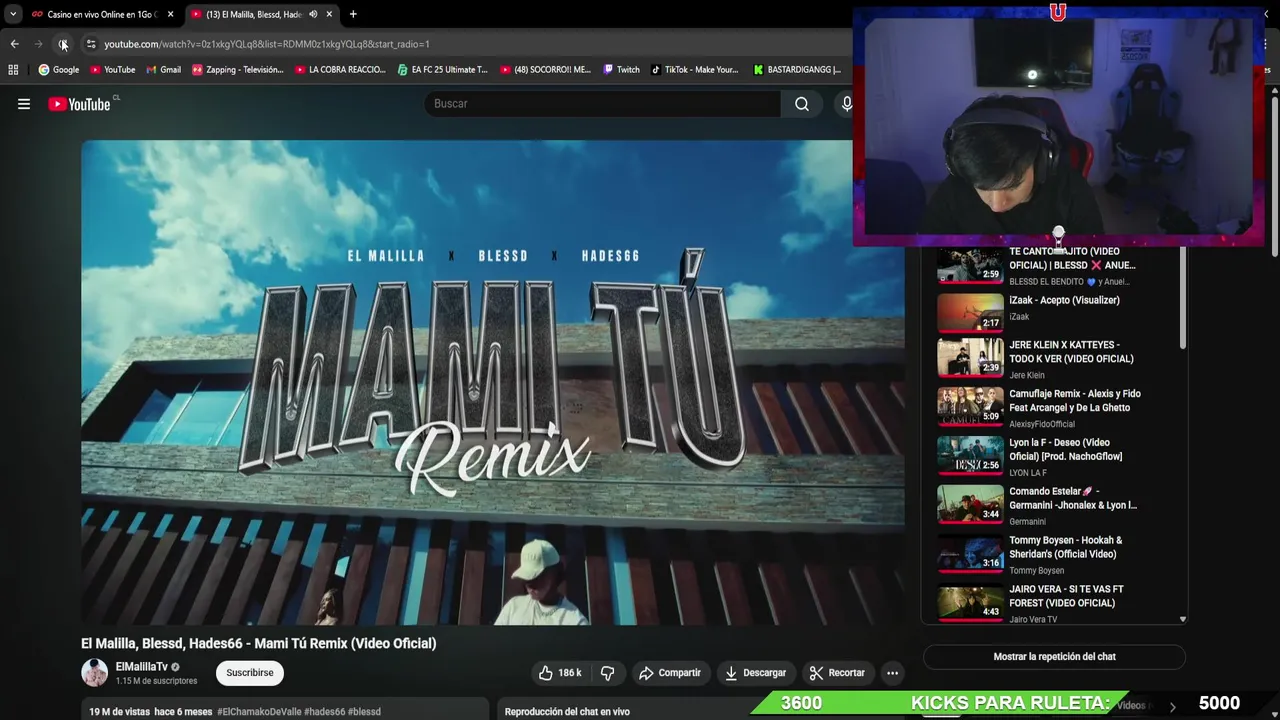This screenshot has width=1280, height=720.
Task: Open the LA COBRA REACCIO bookmark
Action: pos(340,70)
